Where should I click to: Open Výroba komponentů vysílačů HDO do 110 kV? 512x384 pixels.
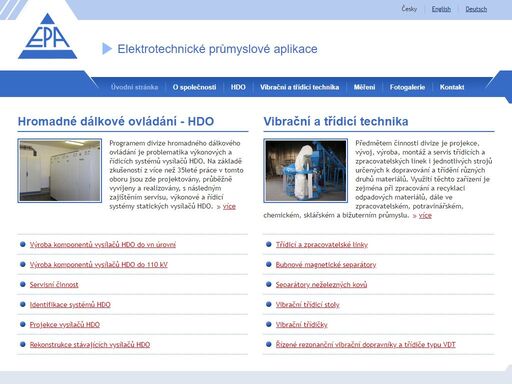99,265
